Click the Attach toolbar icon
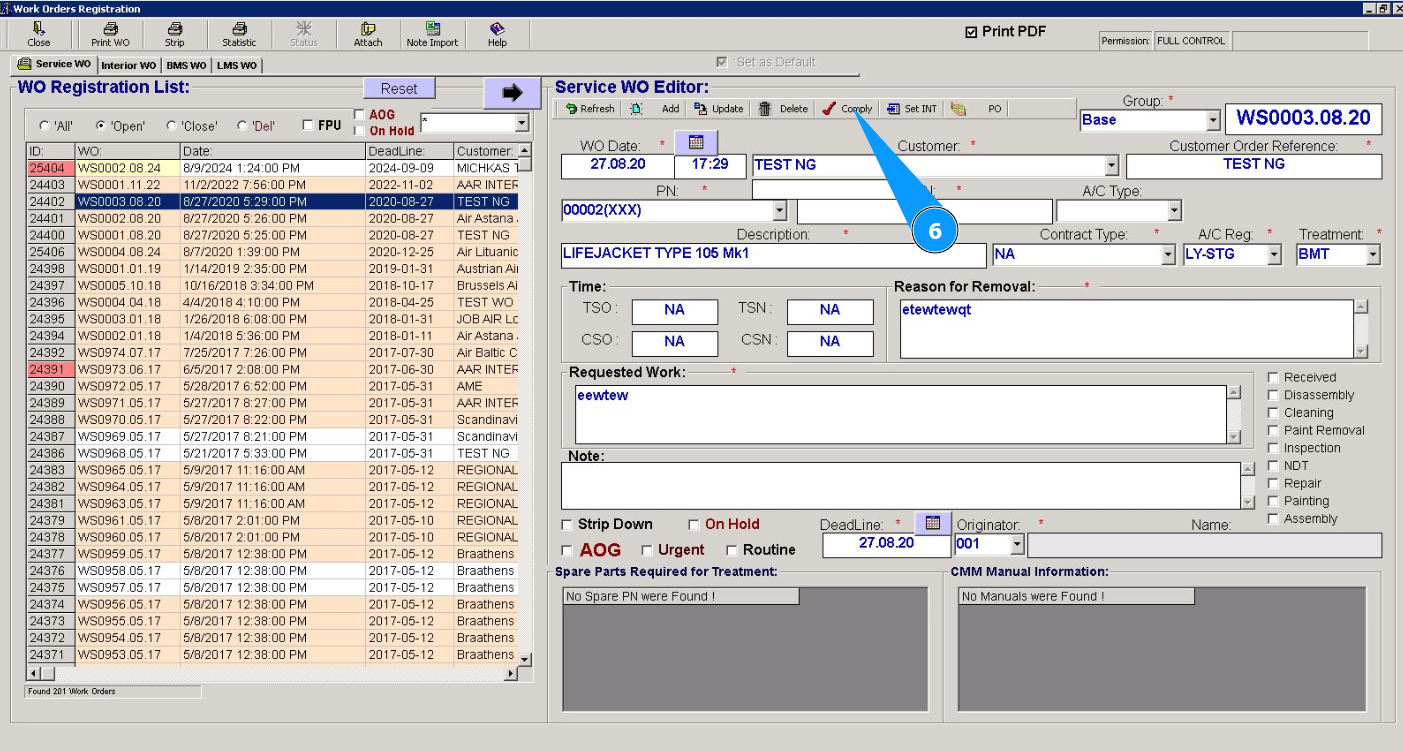This screenshot has width=1403, height=751. (x=368, y=34)
